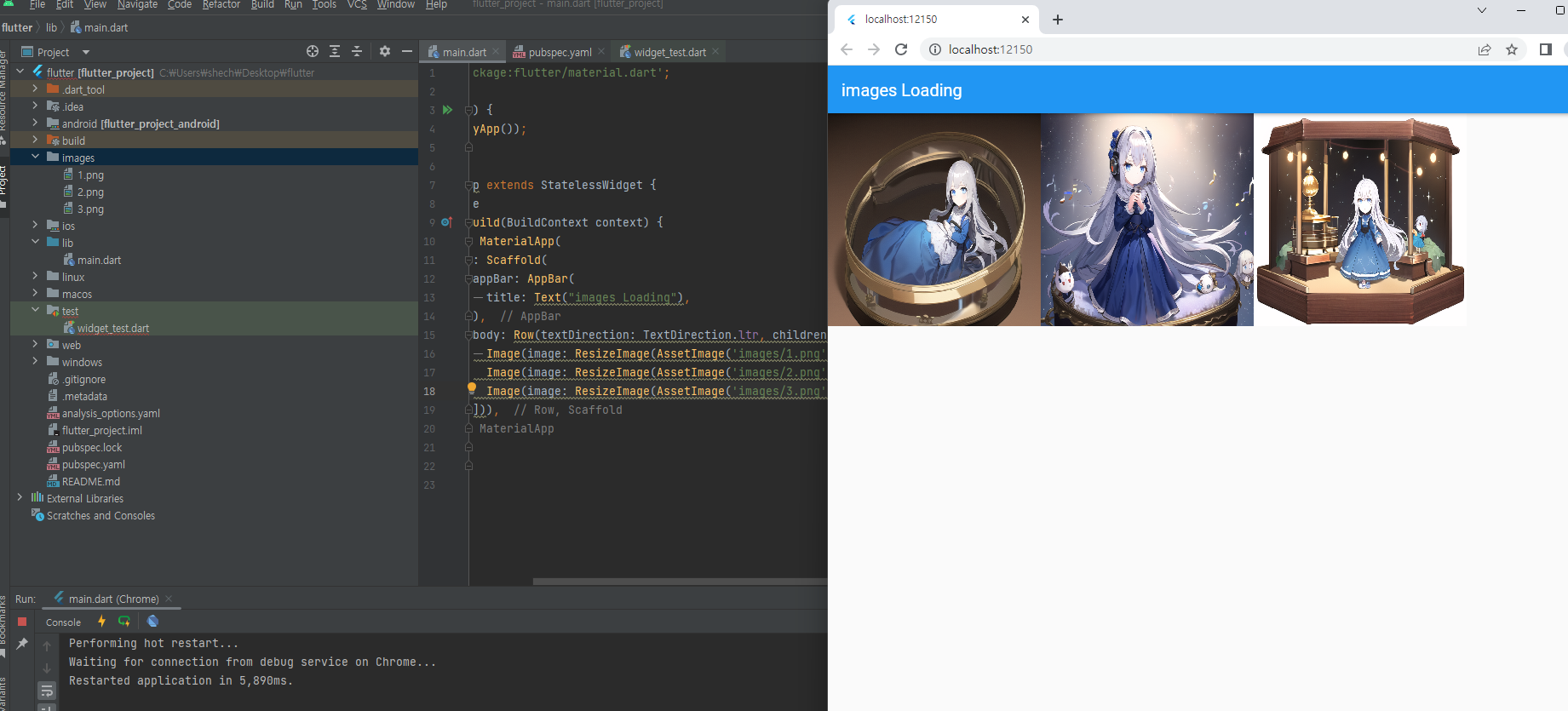Image resolution: width=1568 pixels, height=711 pixels.
Task: Click Select Opened File target icon
Action: [x=313, y=52]
